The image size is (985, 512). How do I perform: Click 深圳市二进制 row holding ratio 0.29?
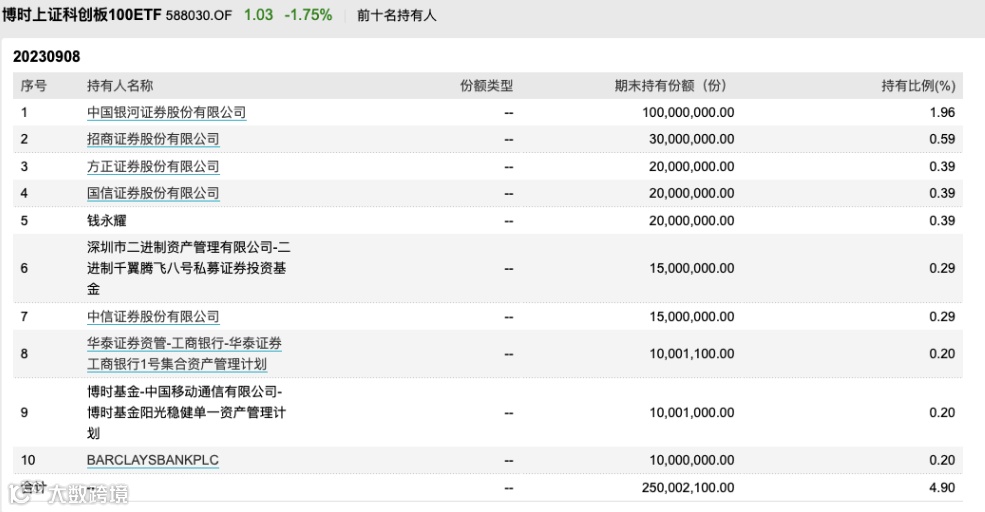tap(942, 268)
